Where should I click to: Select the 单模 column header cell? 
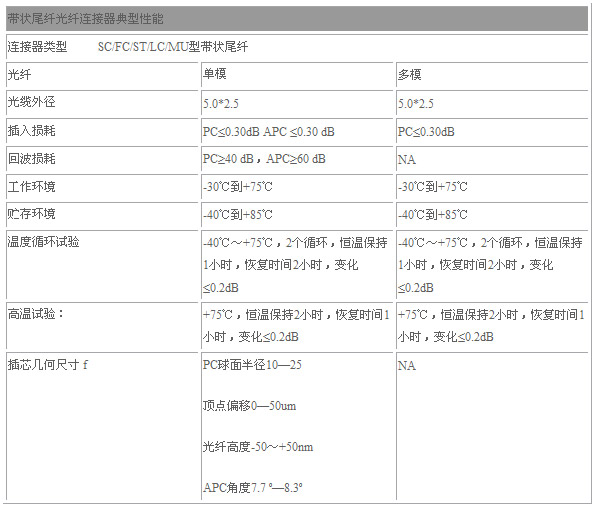point(297,75)
